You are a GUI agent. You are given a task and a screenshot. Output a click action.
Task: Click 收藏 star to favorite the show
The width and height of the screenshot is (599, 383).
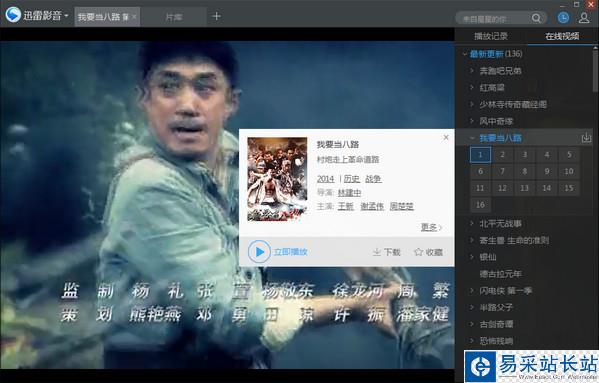pyautogui.click(x=428, y=252)
